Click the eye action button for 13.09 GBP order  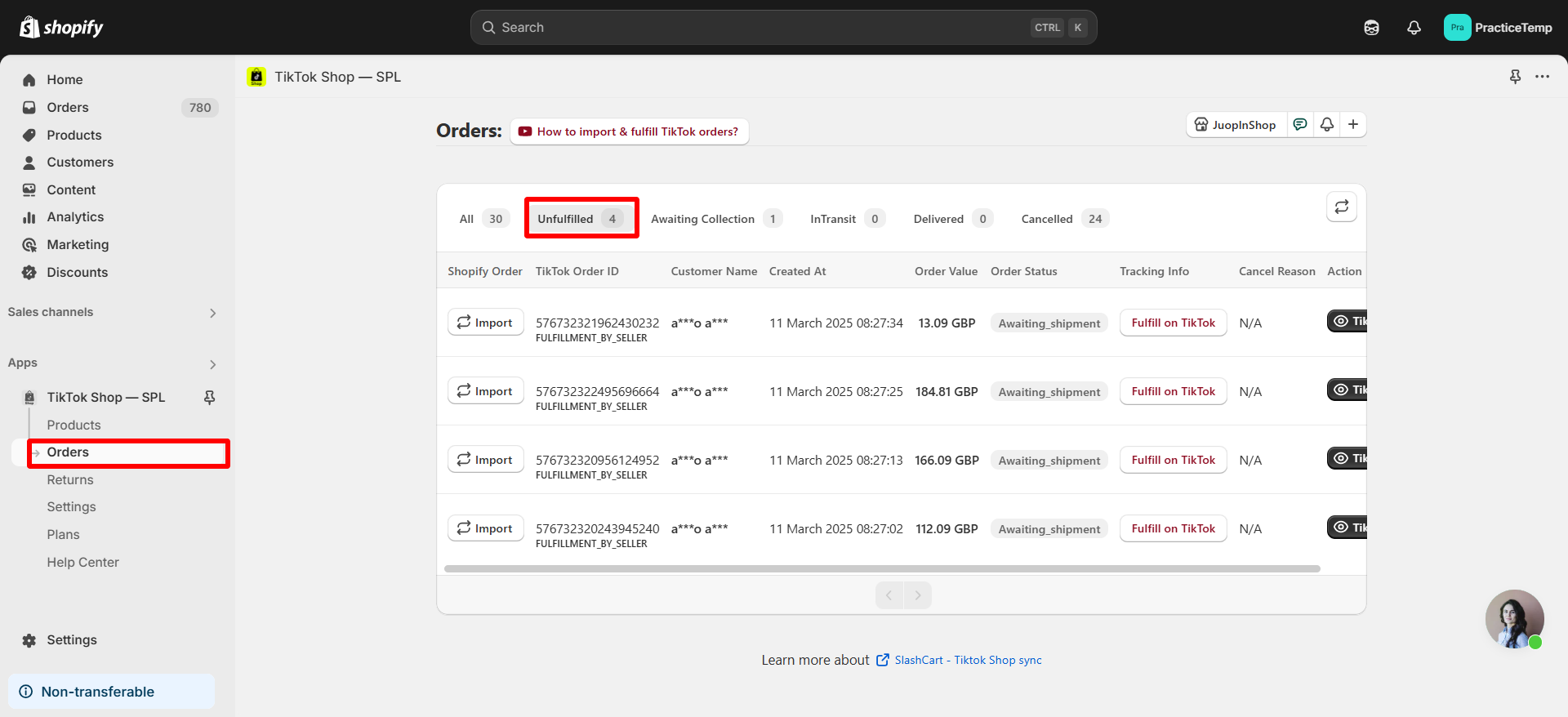1347,322
